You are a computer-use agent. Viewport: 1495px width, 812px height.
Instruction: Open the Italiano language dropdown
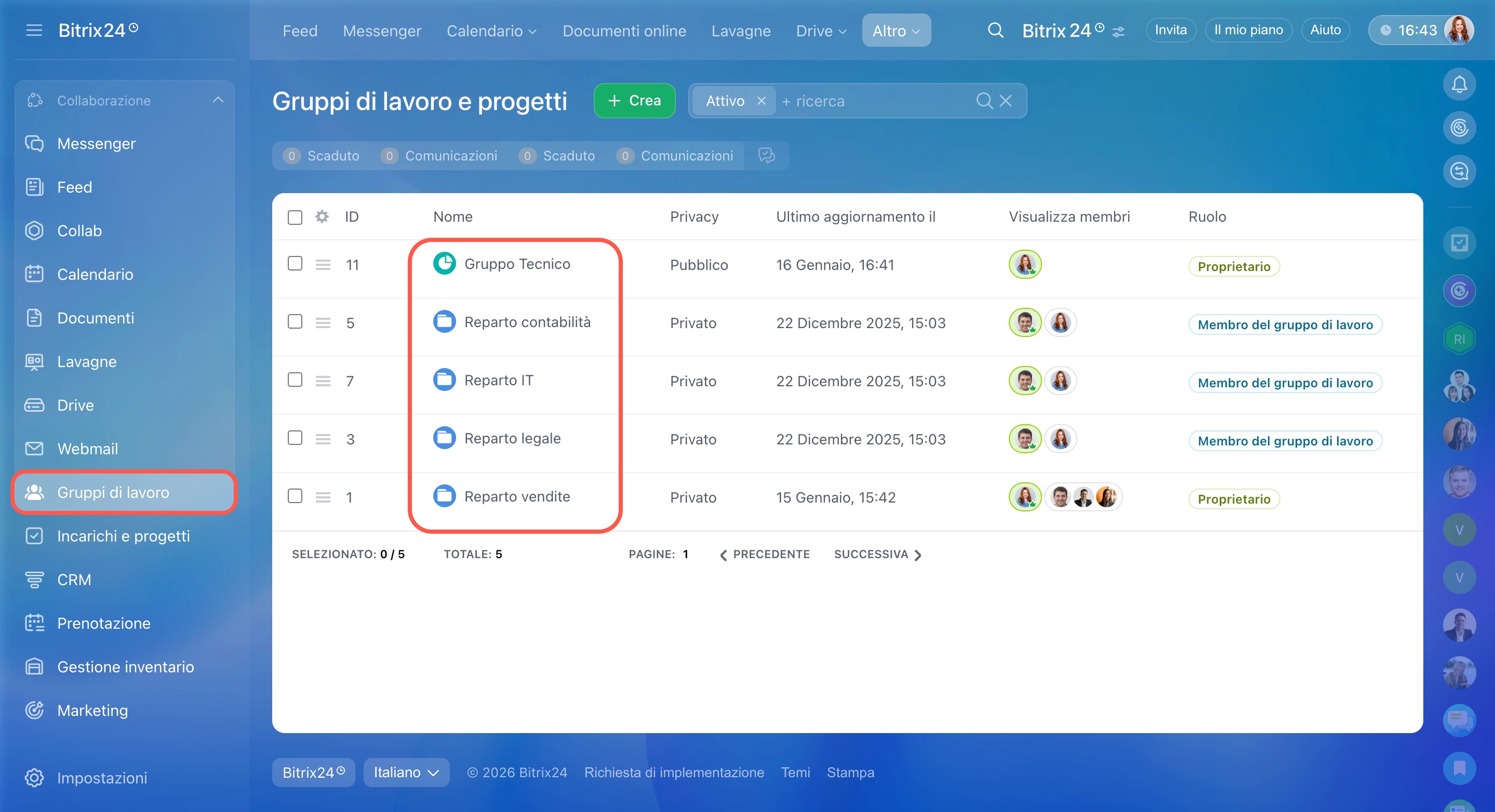406,772
